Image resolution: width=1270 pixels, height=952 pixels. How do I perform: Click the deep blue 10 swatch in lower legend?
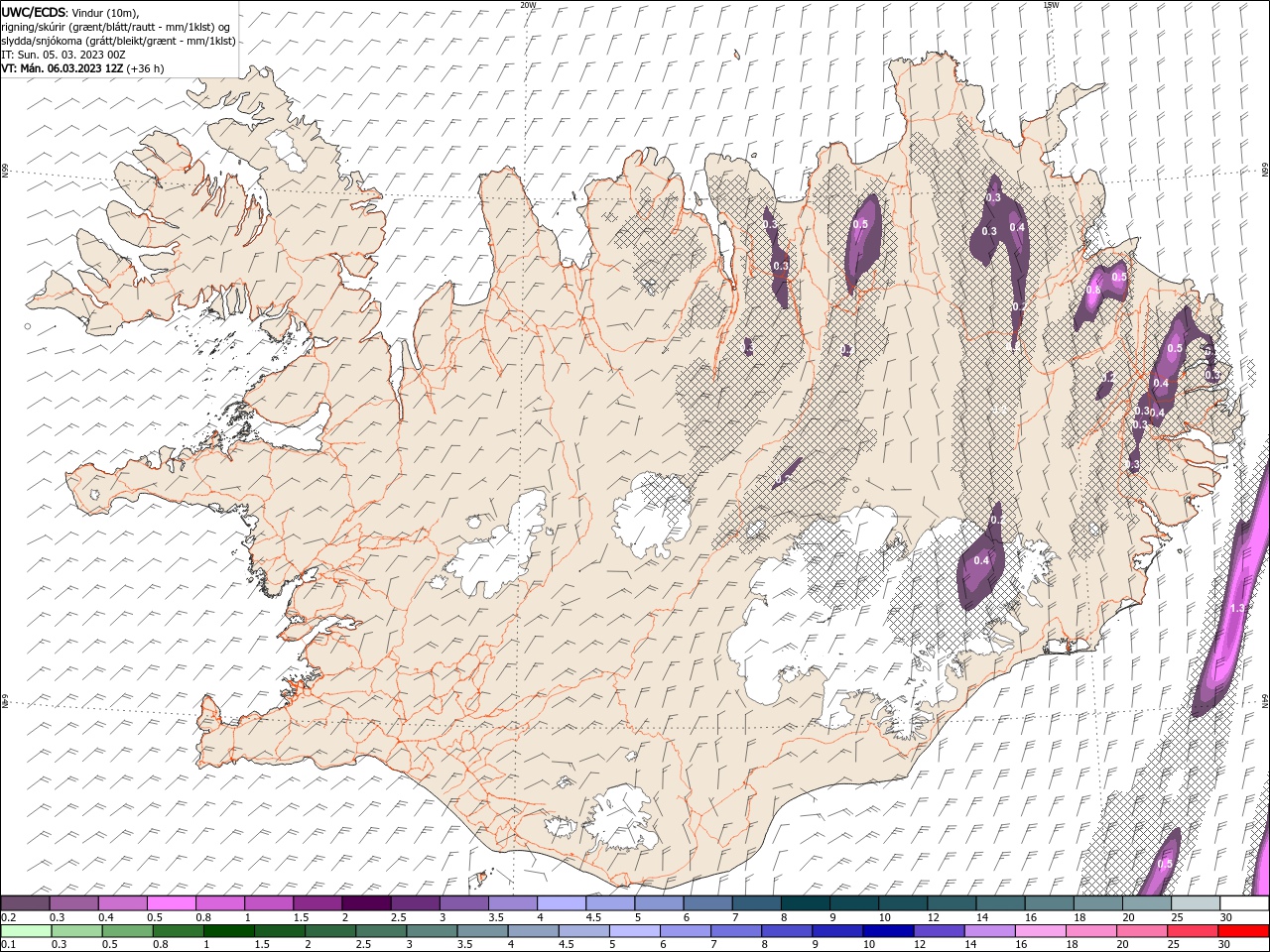tap(887, 931)
